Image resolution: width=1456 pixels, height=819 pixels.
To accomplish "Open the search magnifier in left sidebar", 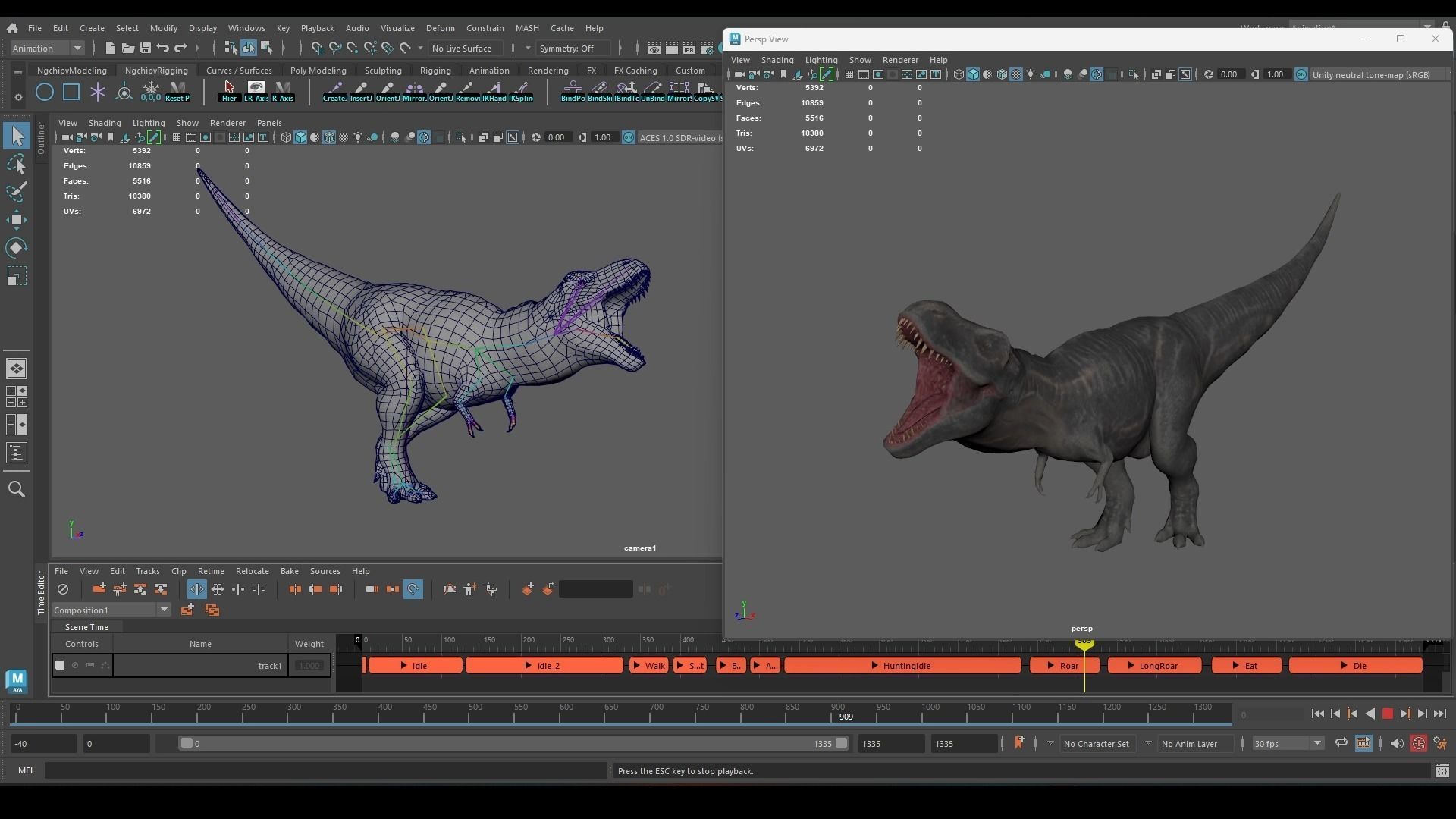I will (17, 490).
